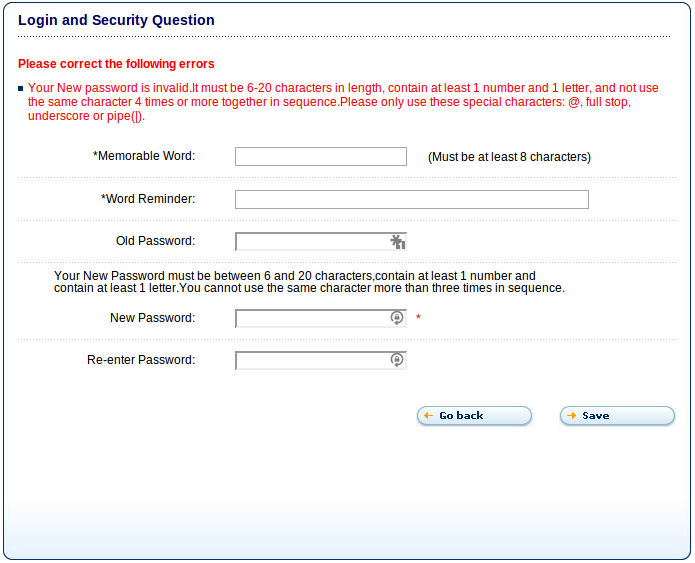
Task: Click the "Login and Security Question" heading
Action: 116,20
